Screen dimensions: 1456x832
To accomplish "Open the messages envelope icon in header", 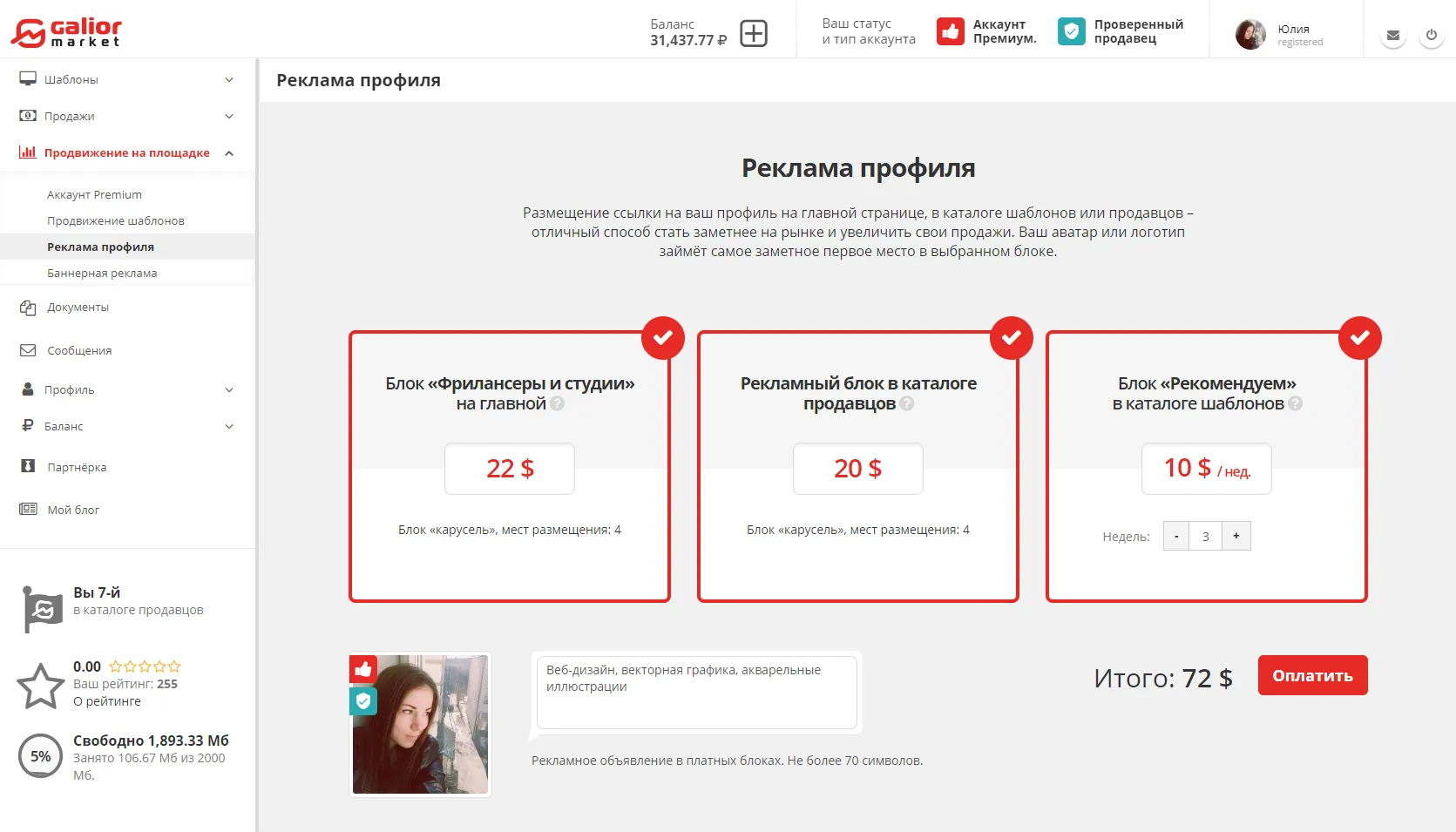I will [1392, 36].
